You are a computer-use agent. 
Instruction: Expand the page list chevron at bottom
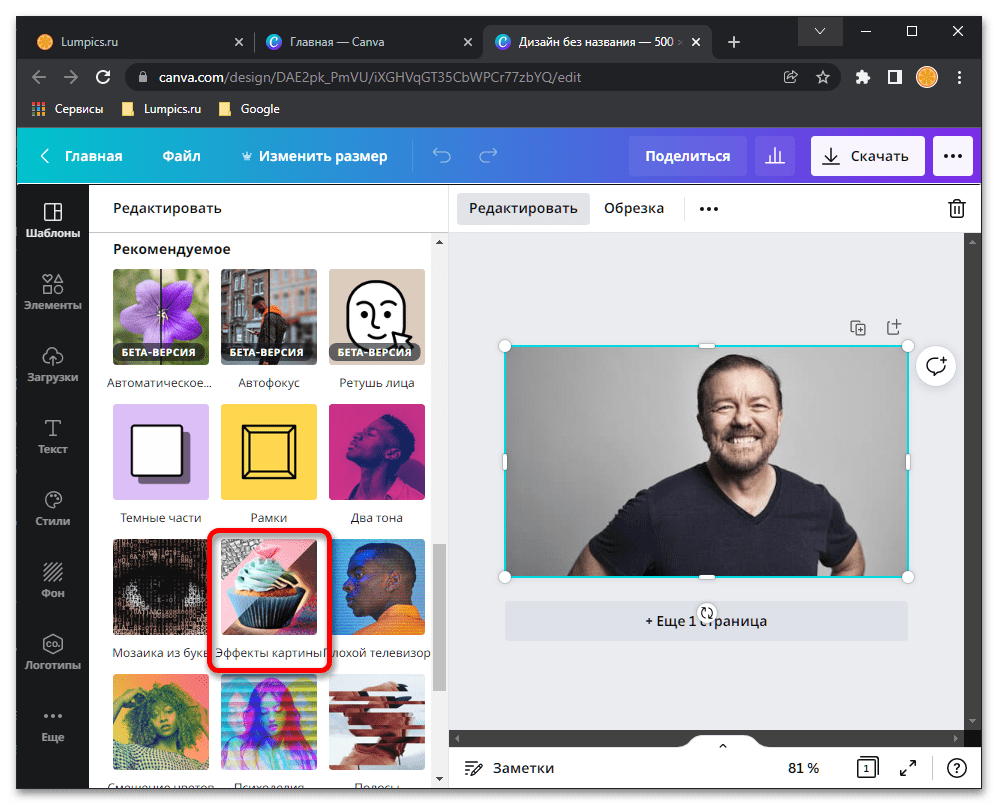click(x=723, y=745)
